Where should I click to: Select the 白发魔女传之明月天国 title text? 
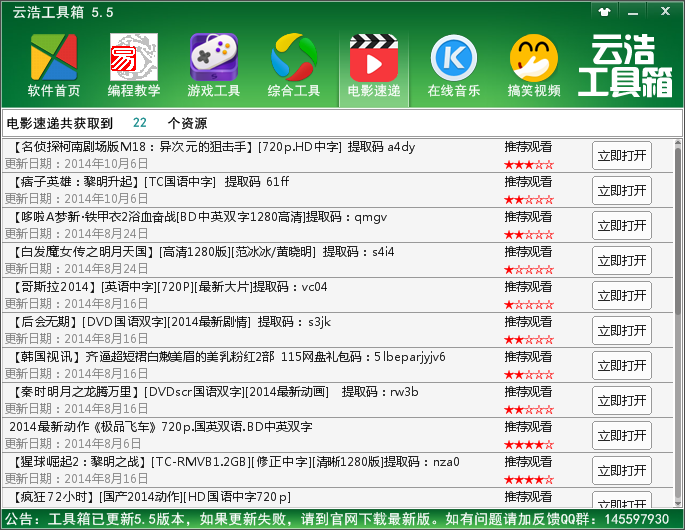click(202, 252)
